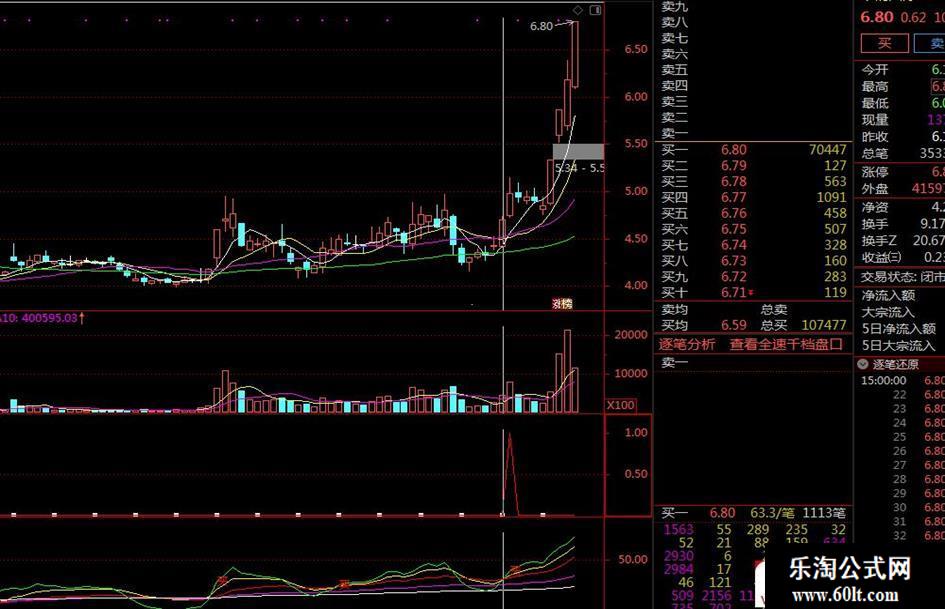Select the 买二 6.79 order row
The width and height of the screenshot is (945, 609).
click(x=753, y=166)
